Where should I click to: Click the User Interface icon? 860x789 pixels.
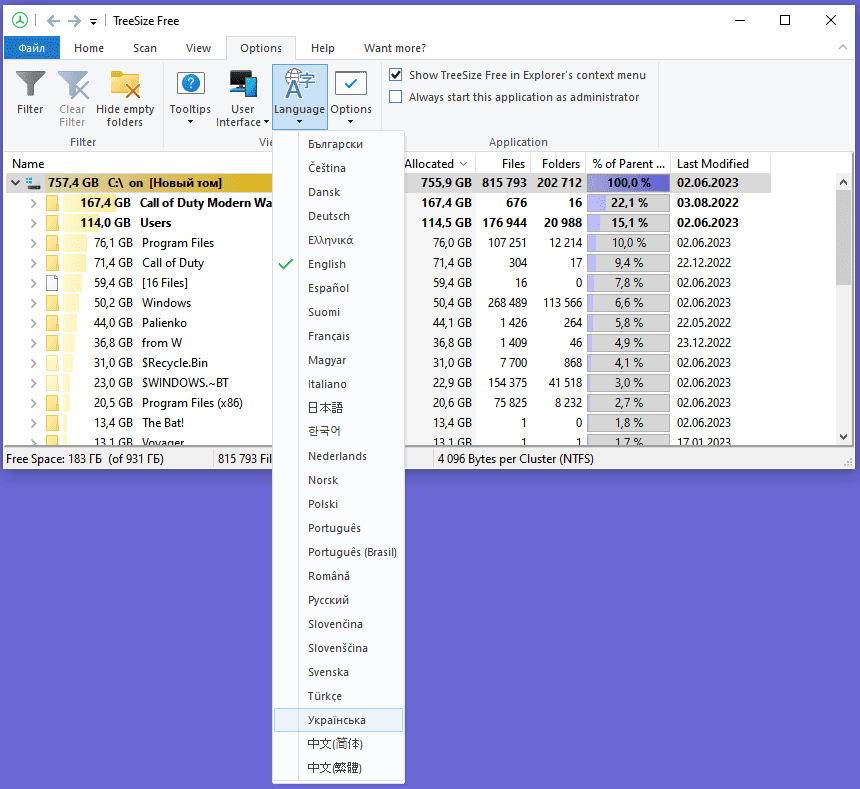point(242,84)
